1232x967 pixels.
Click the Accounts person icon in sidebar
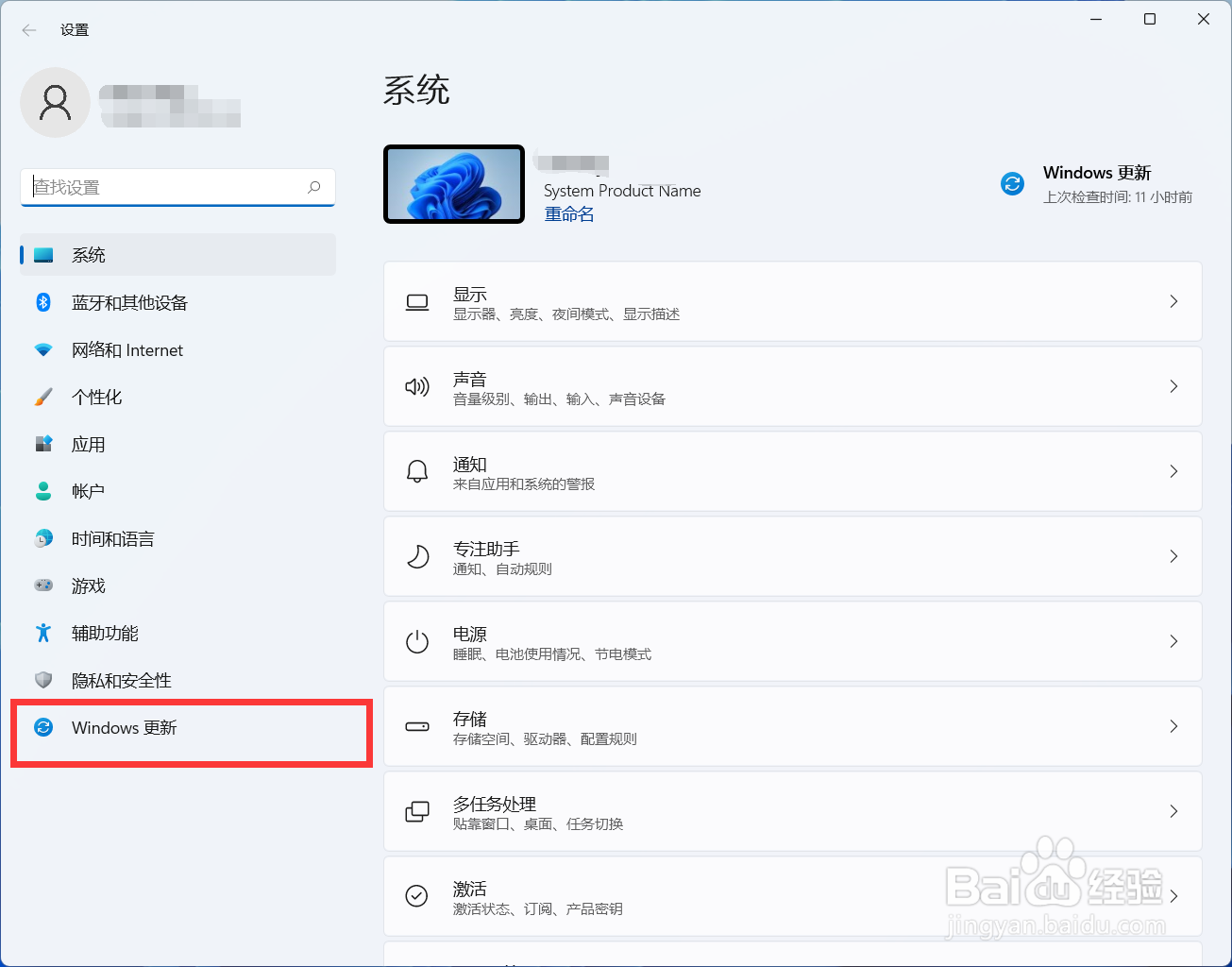(43, 491)
